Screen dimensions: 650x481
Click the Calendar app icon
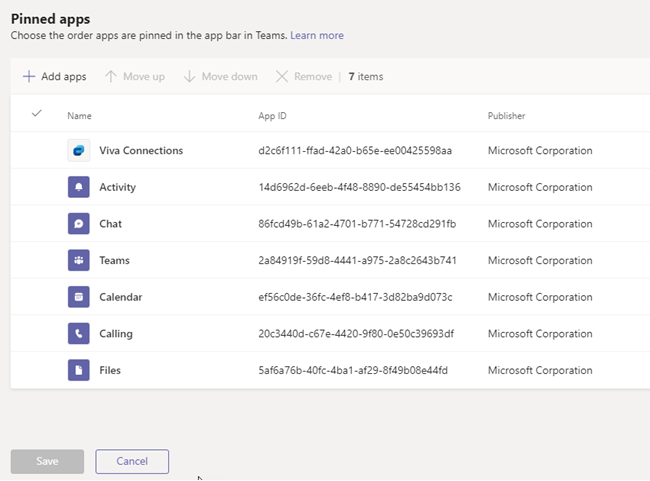(x=78, y=297)
